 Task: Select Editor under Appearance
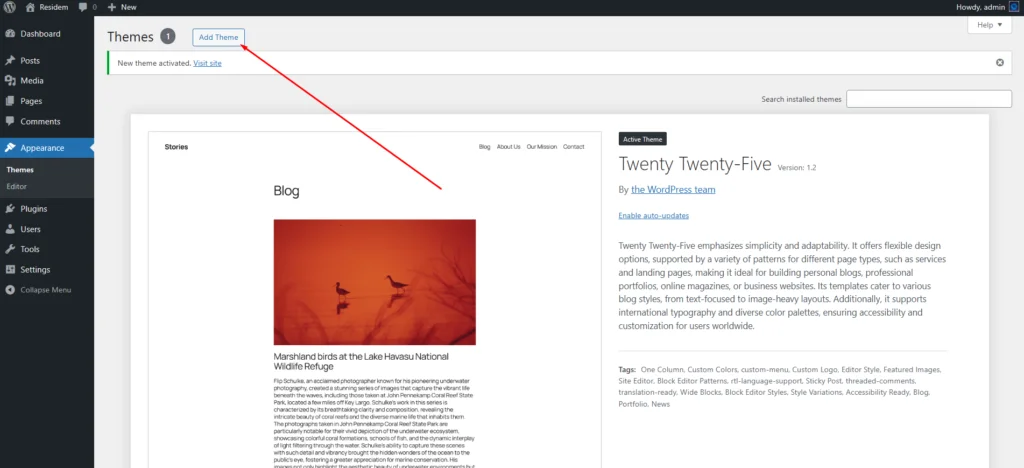point(16,187)
